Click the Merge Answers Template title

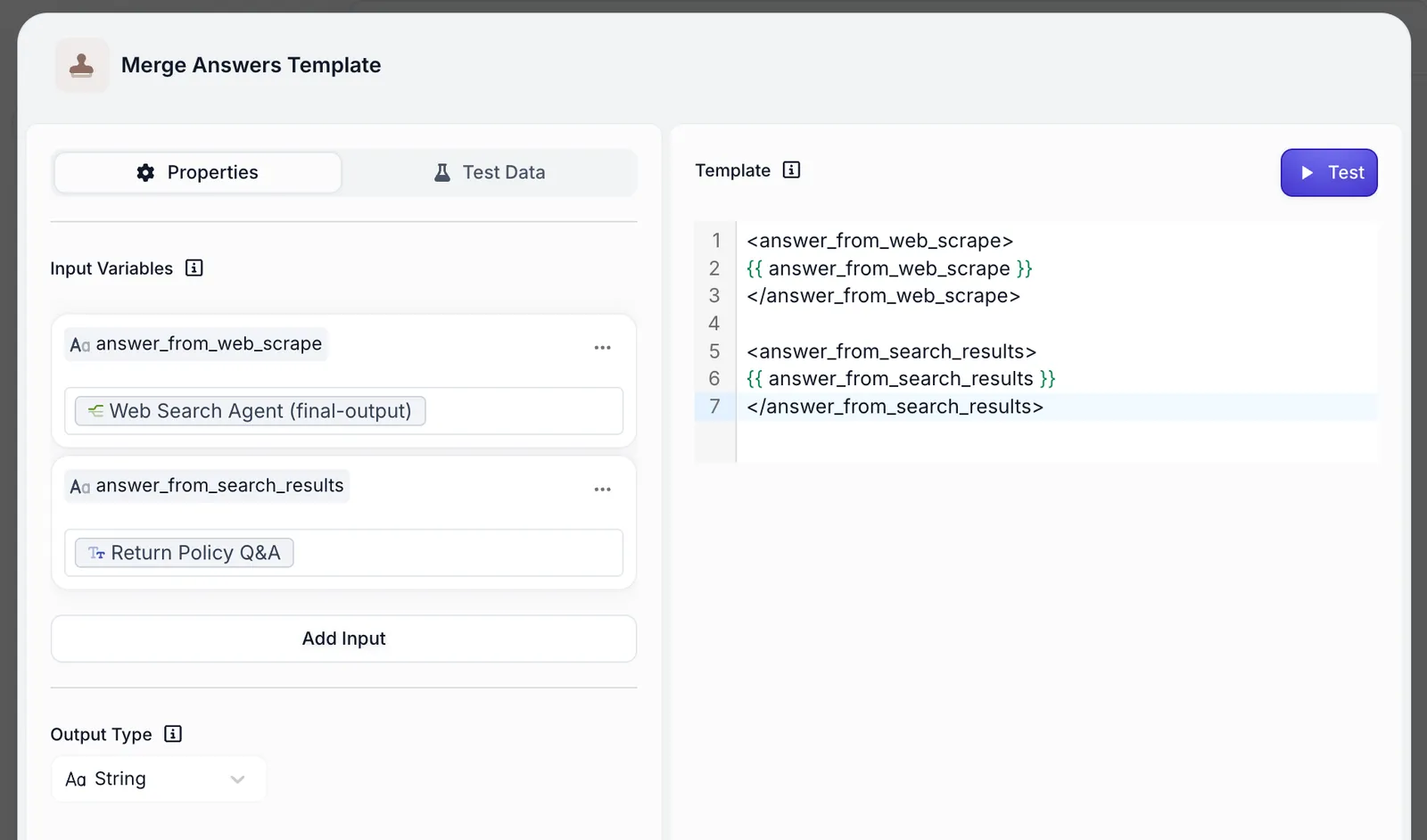tap(251, 65)
